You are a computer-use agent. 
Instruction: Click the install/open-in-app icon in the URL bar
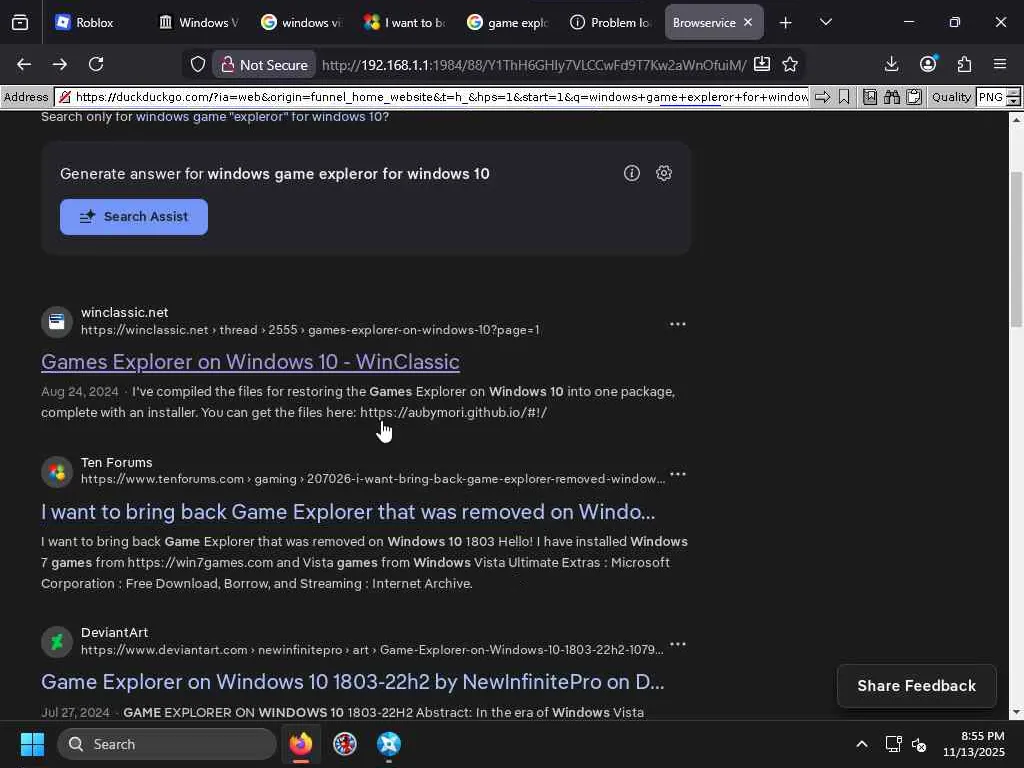(x=761, y=64)
